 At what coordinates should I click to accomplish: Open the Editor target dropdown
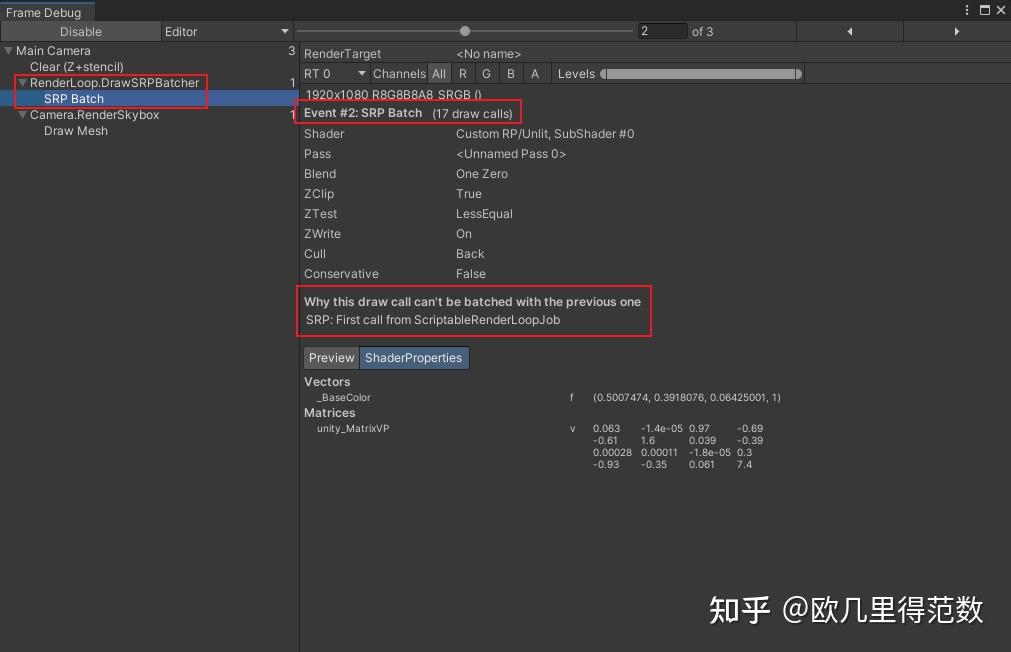point(226,31)
